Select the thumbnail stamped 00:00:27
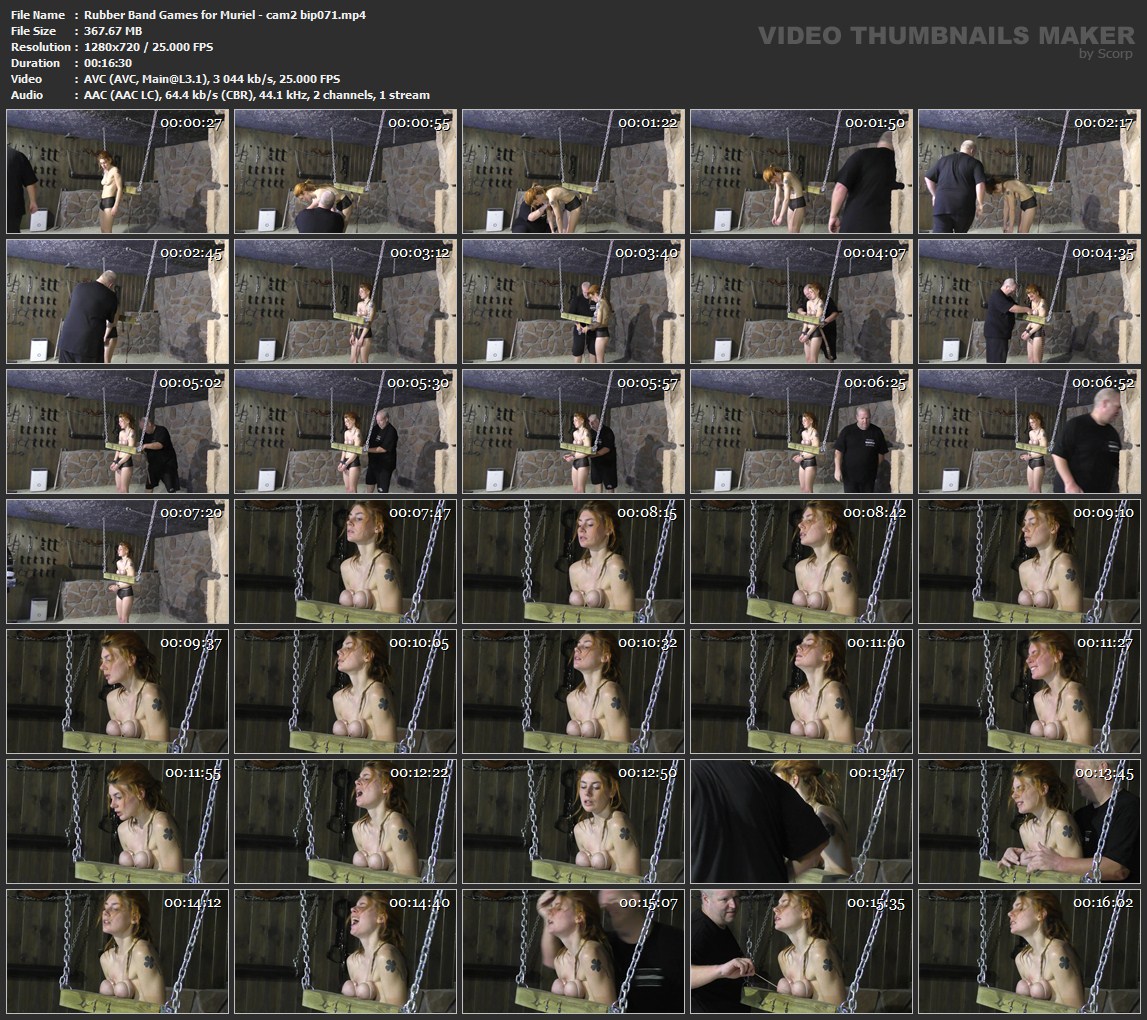This screenshot has height=1020, width=1147. point(118,172)
